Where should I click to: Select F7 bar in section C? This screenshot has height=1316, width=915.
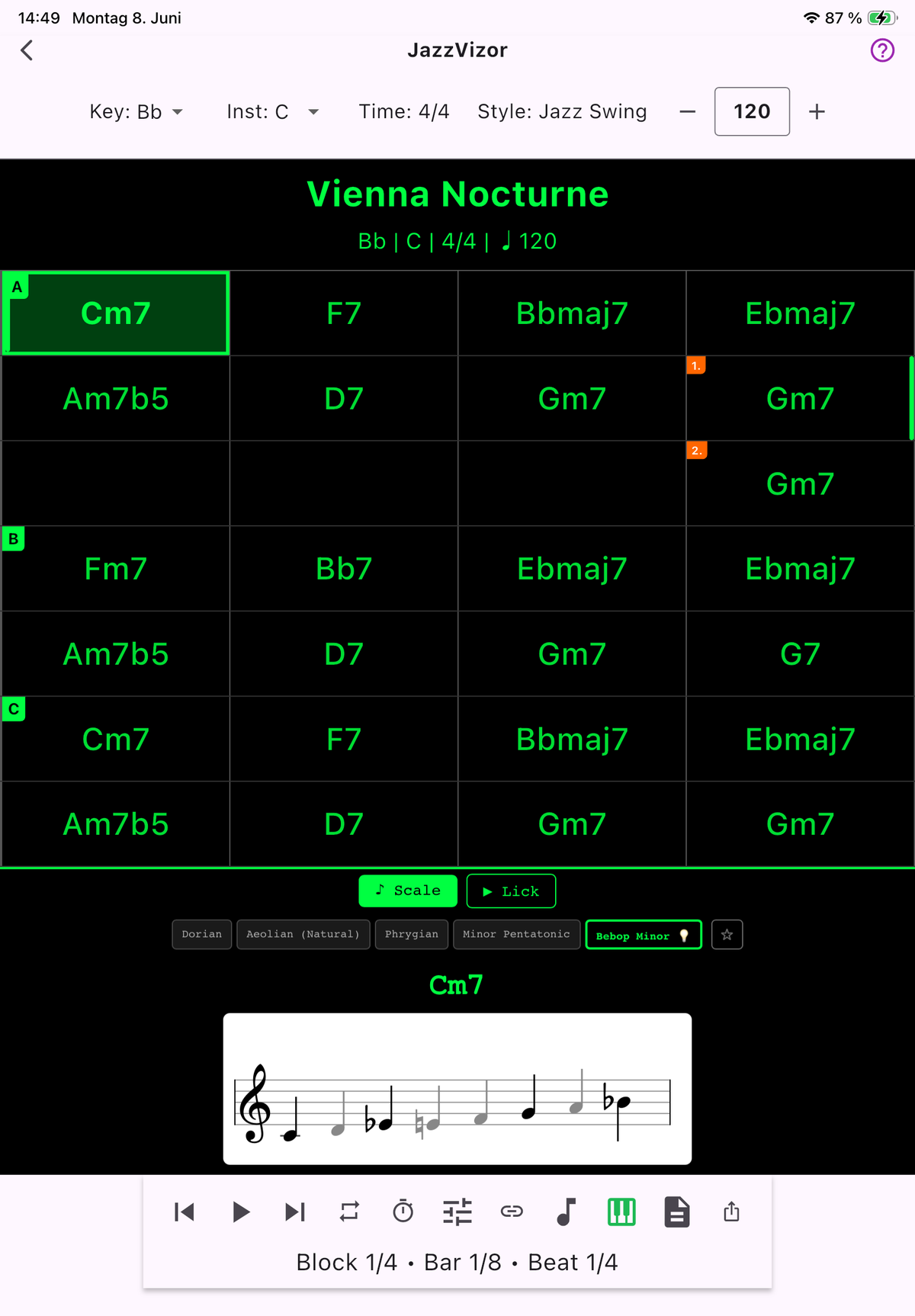click(344, 740)
